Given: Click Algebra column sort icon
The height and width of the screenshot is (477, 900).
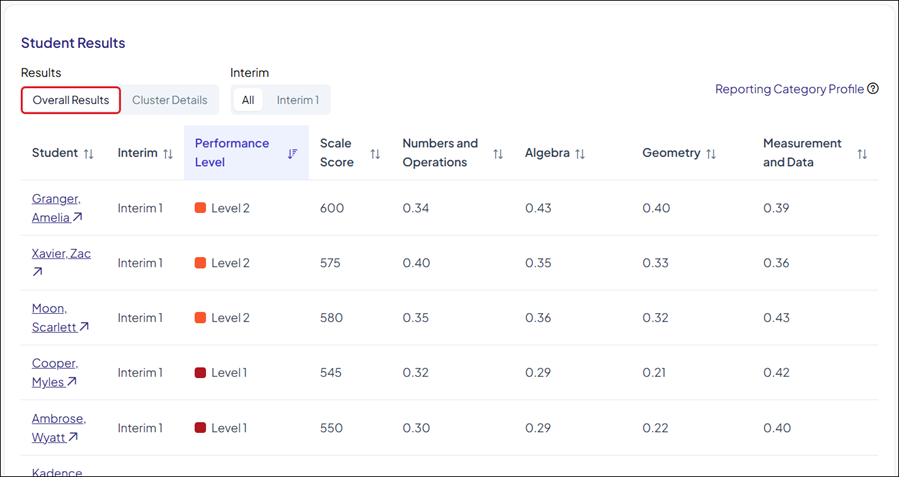Looking at the screenshot, I should pos(580,154).
